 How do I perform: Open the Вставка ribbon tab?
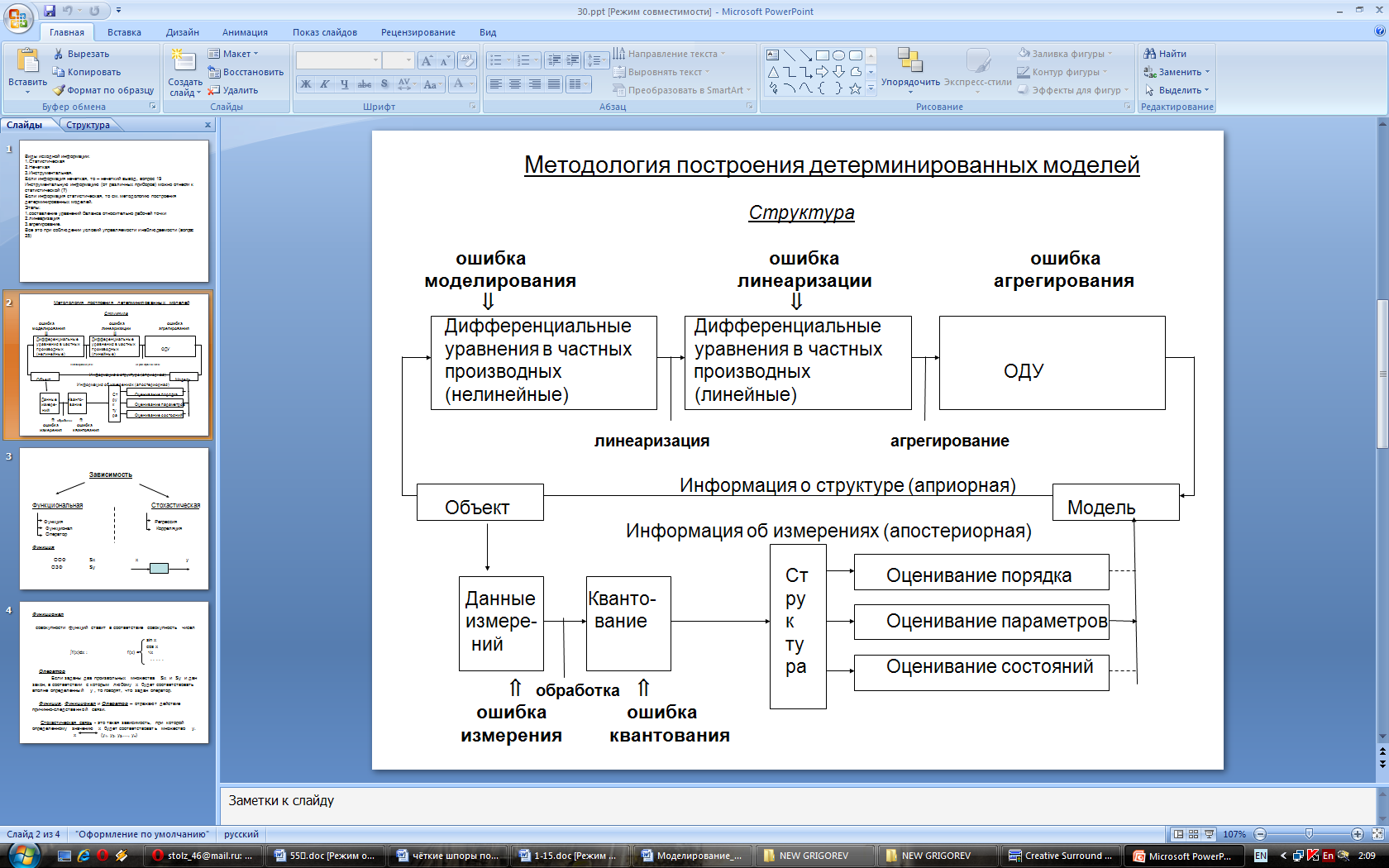coord(124,32)
